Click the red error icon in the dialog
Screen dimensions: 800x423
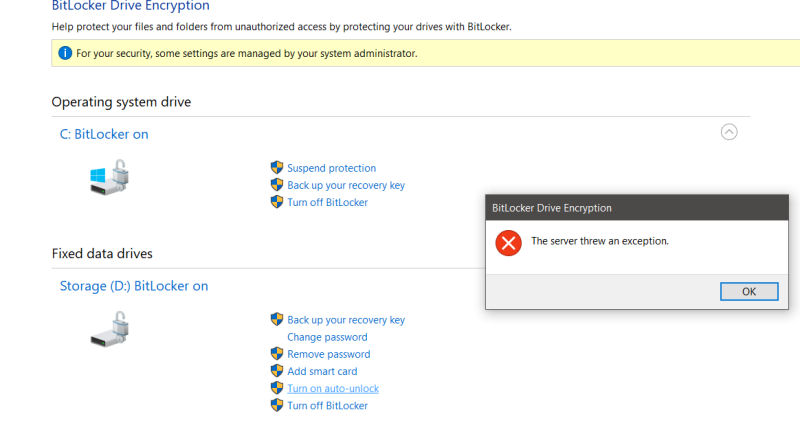click(508, 243)
